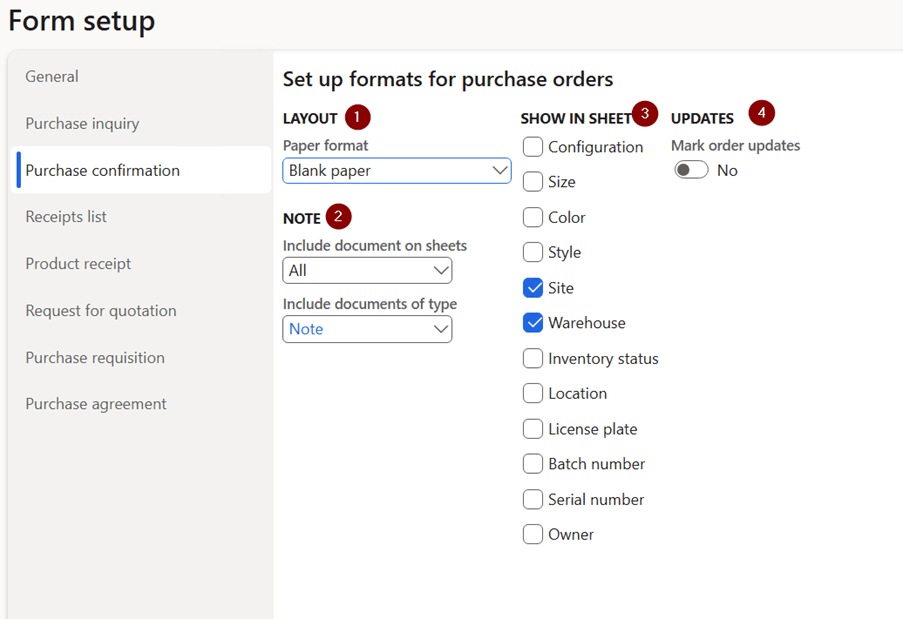Go to the Request for quotation tab
Screen dimensions: 903x619
[101, 310]
